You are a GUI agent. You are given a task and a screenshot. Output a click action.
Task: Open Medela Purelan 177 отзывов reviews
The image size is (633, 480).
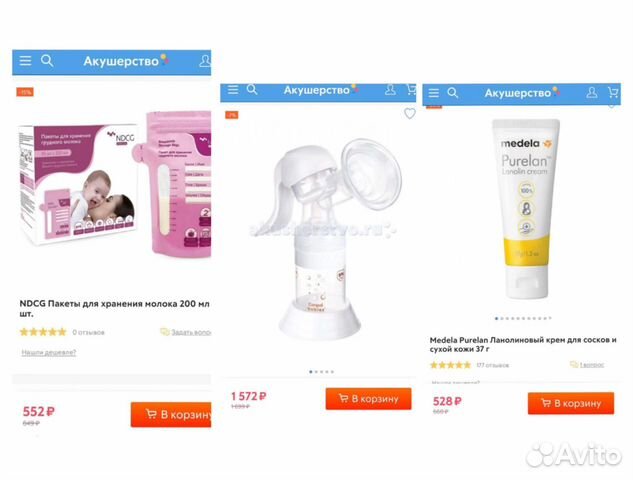tap(493, 365)
